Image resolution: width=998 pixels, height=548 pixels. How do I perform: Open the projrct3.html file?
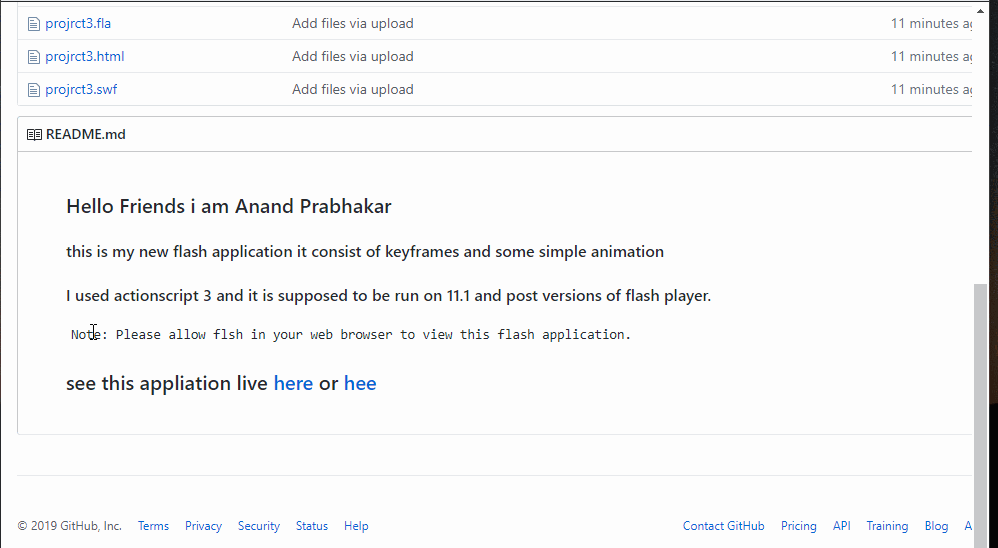84,56
